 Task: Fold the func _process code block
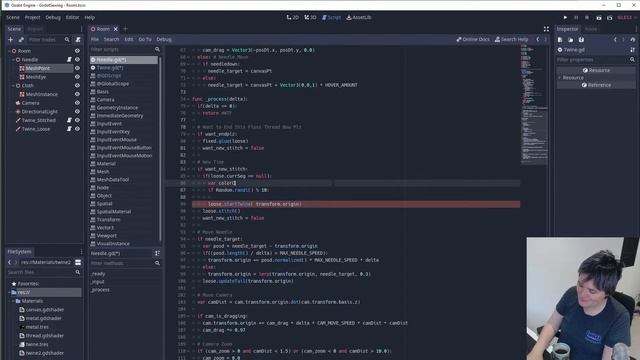[x=189, y=99]
